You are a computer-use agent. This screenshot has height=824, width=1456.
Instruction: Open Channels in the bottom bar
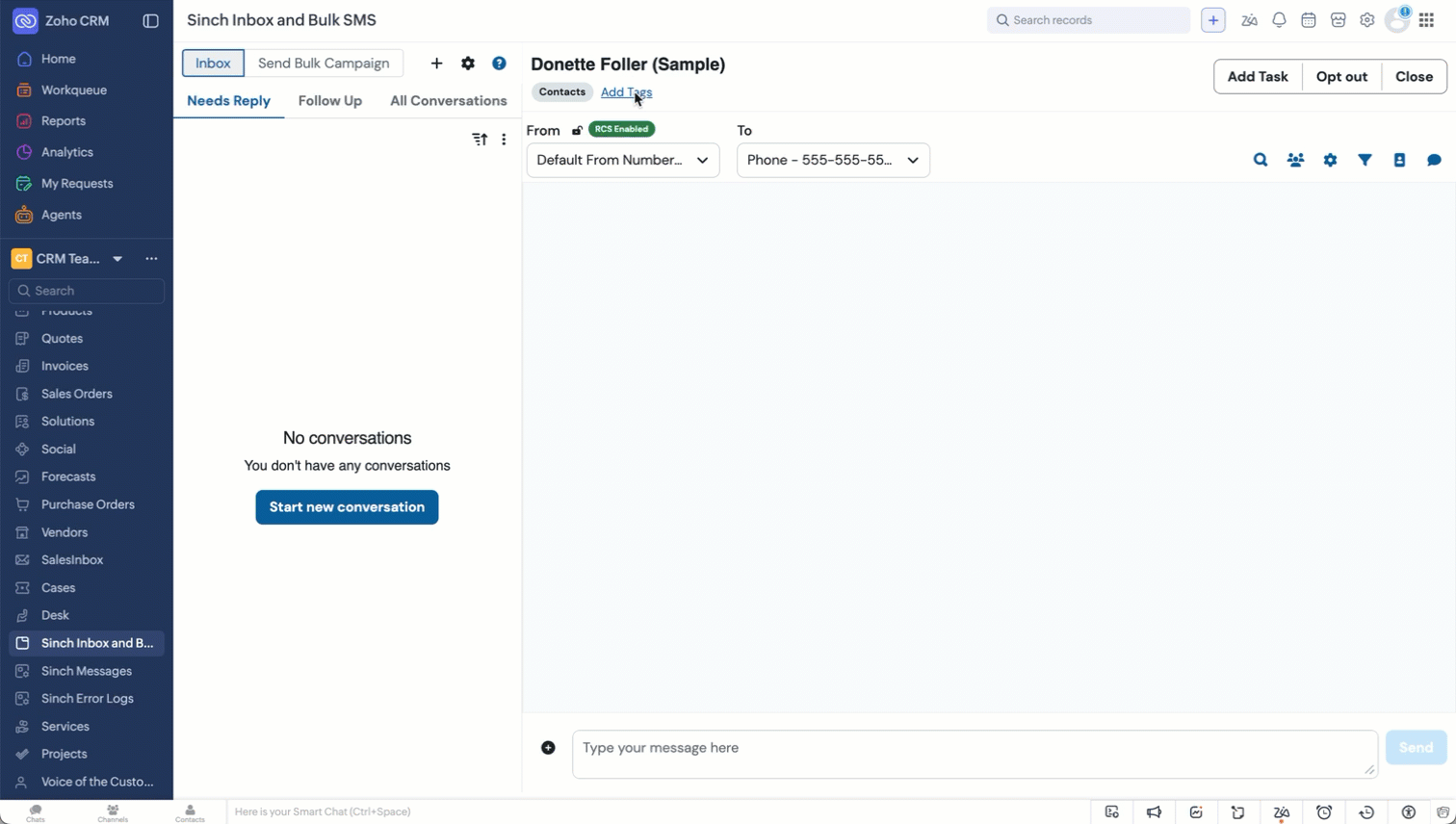point(113,813)
